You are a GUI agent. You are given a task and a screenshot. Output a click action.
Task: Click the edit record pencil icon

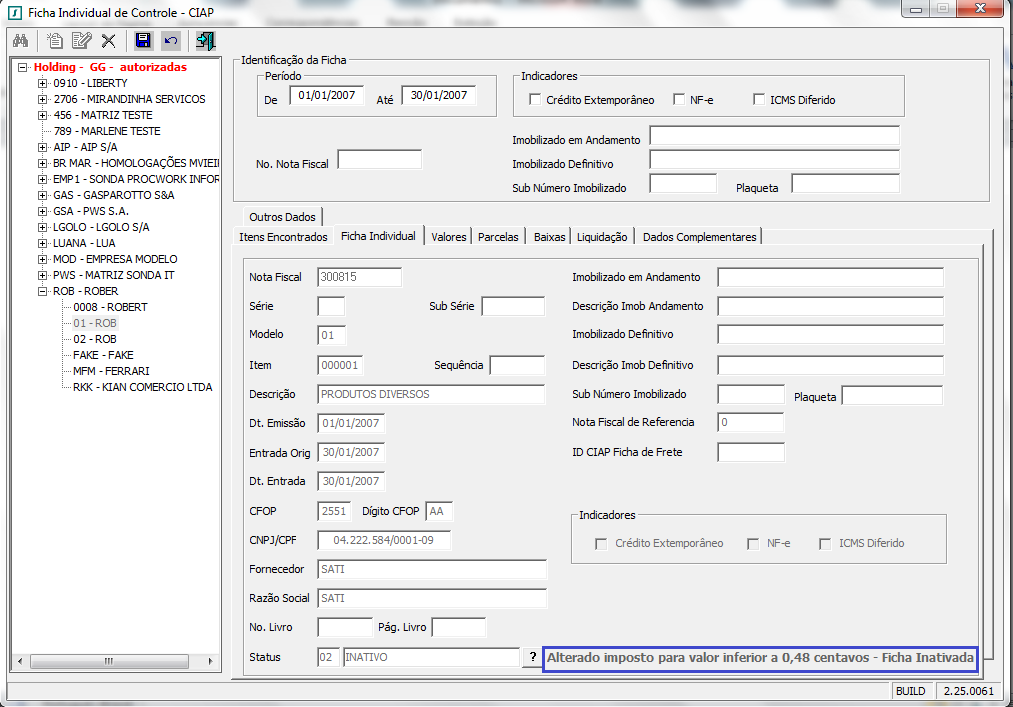coord(81,41)
